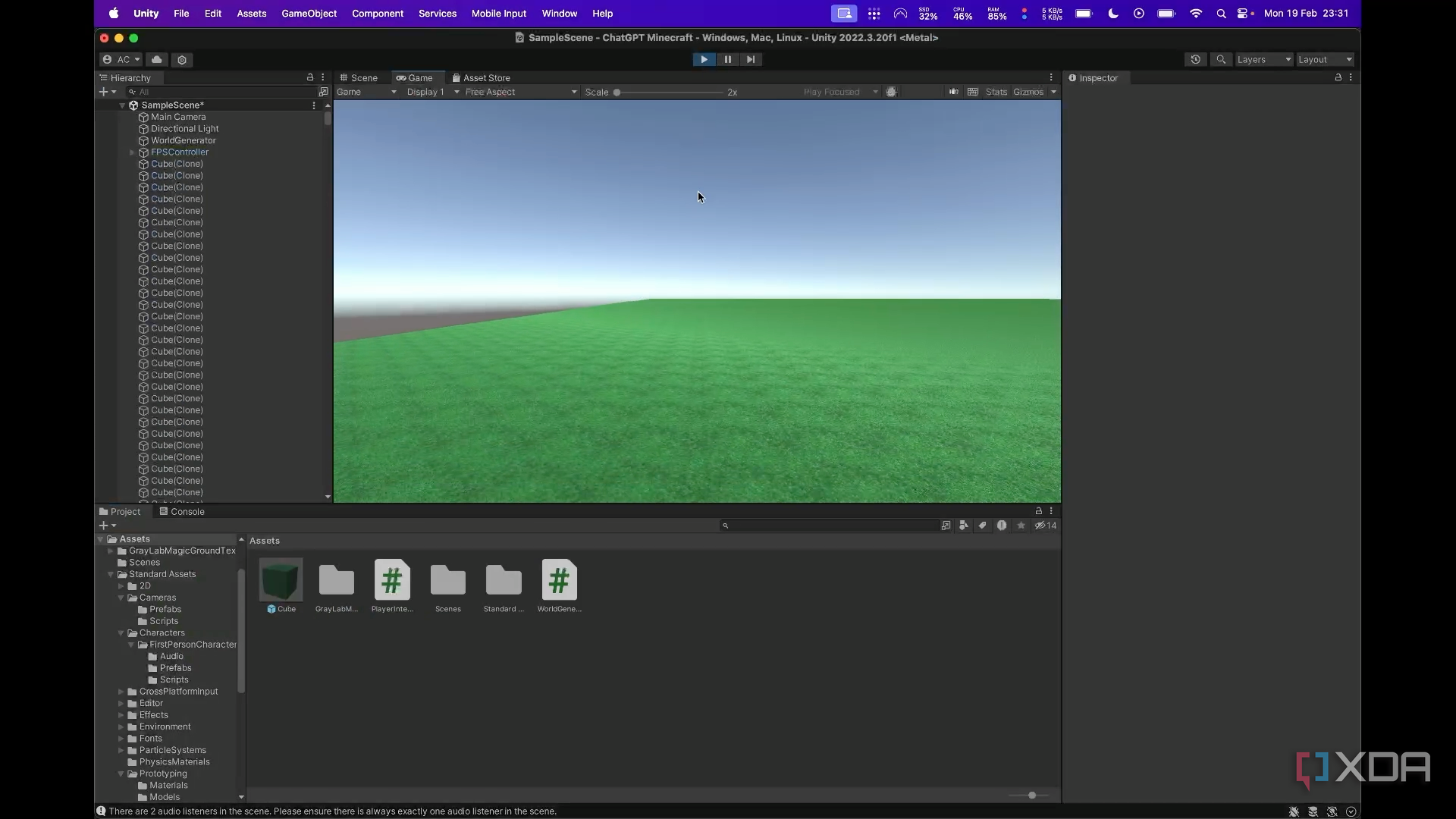Lock the Project panel
The height and width of the screenshot is (819, 1456).
tap(1039, 511)
